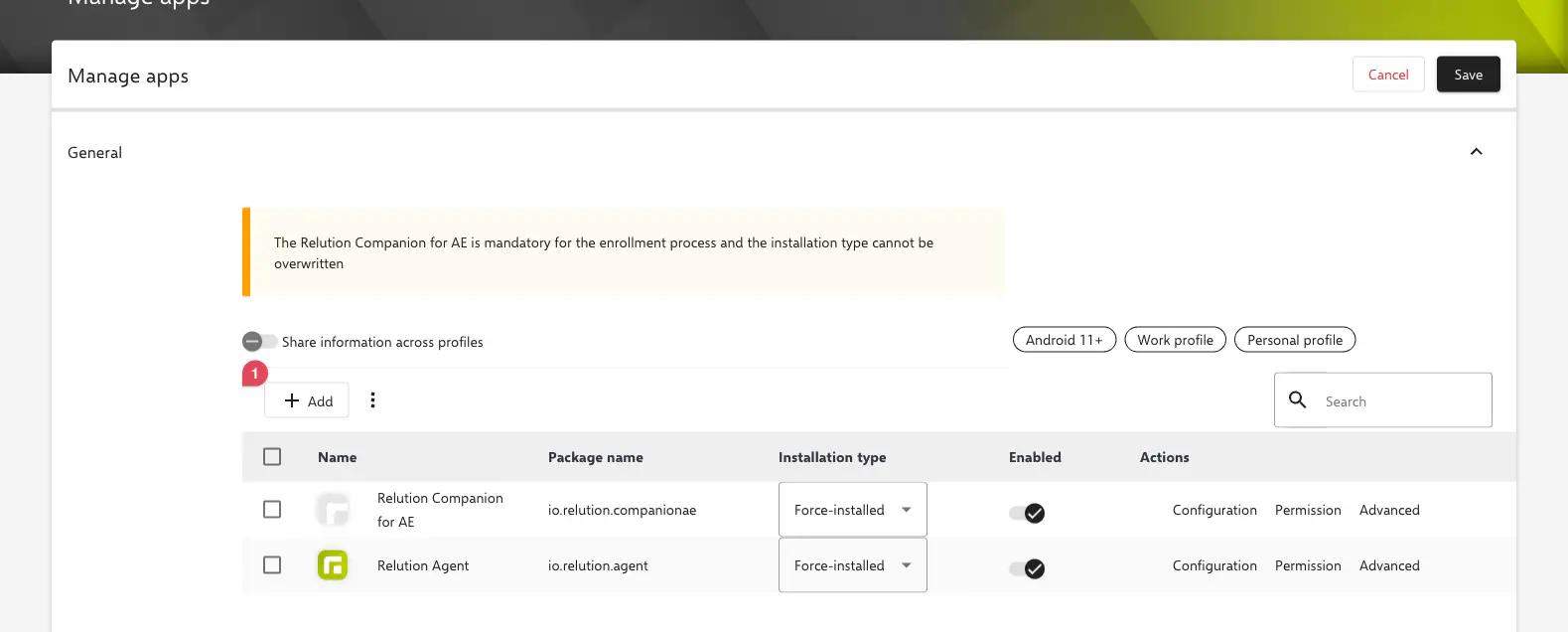Viewport: 1568px width, 632px height.
Task: Click the Relution Companion app icon
Action: 333,510
